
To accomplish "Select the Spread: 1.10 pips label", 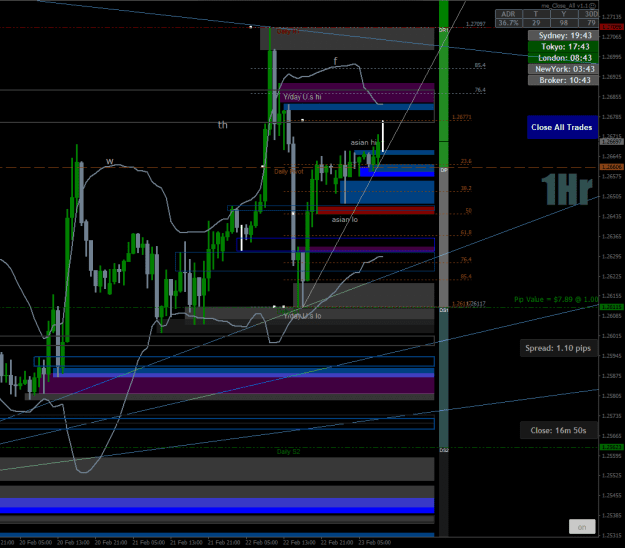I will pos(558,348).
